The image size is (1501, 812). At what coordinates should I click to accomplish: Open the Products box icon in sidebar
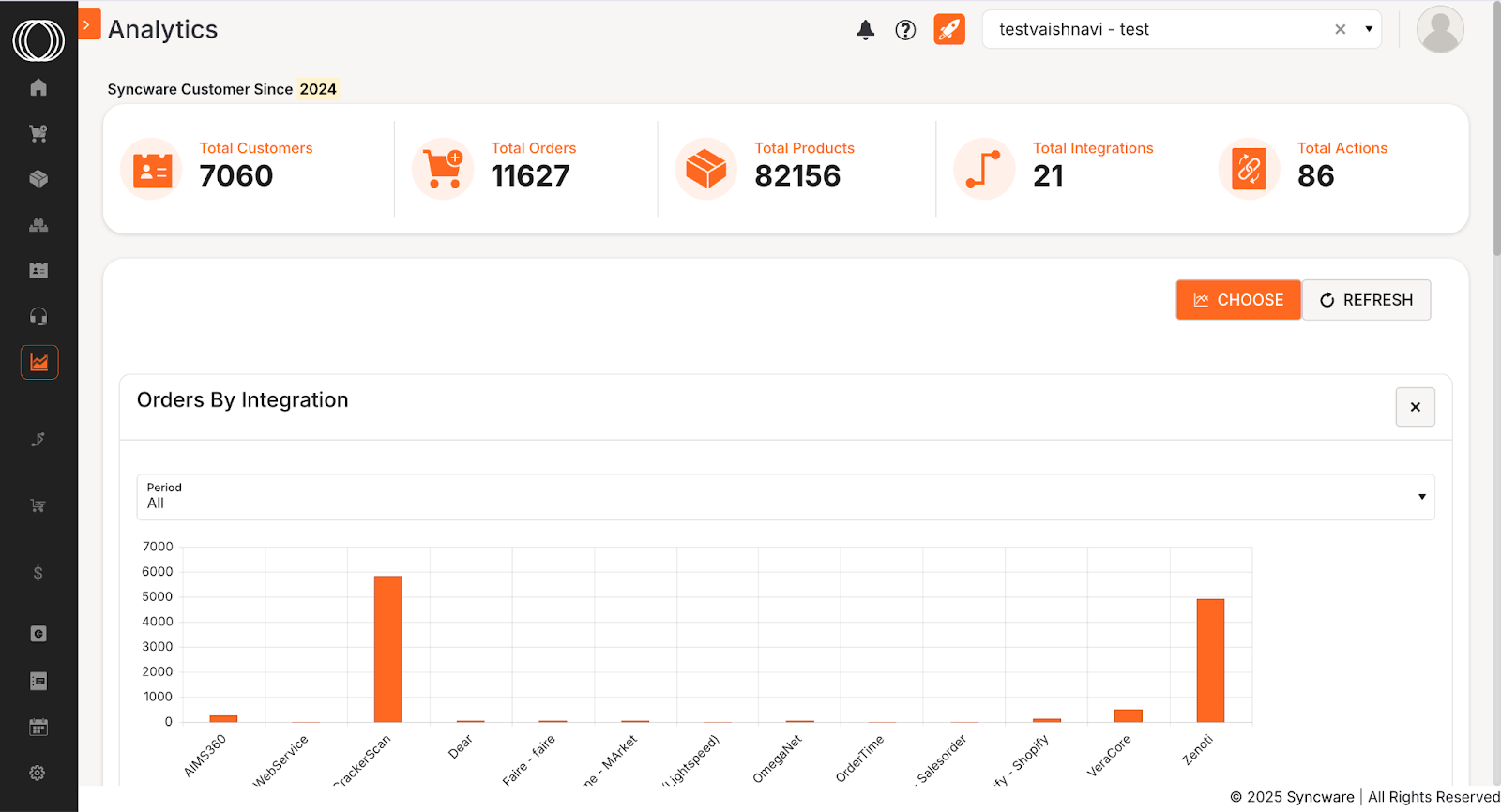click(x=38, y=178)
